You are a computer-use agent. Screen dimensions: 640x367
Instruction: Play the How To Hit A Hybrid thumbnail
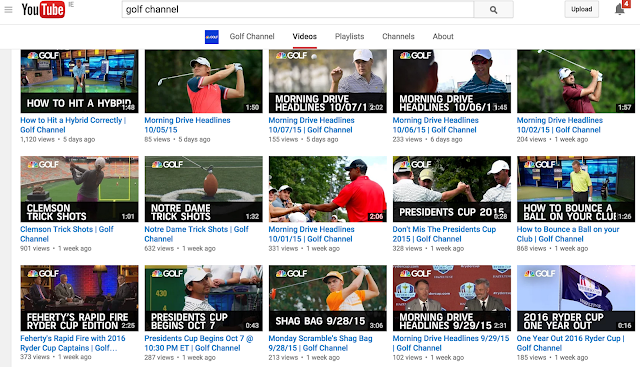(x=80, y=81)
